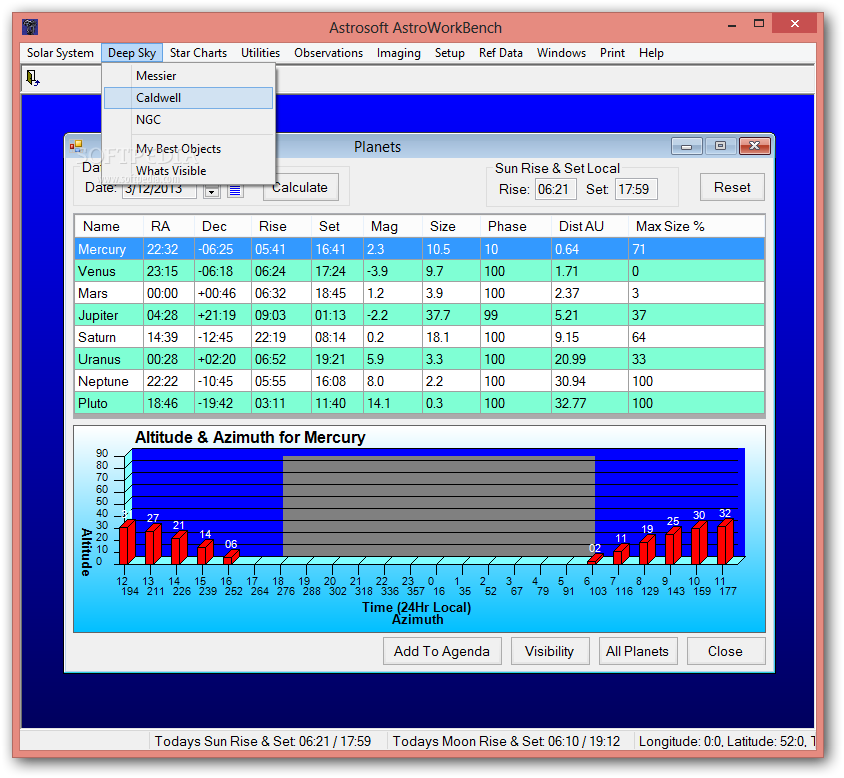
Task: Open the Star Charts menu
Action: pos(198,53)
